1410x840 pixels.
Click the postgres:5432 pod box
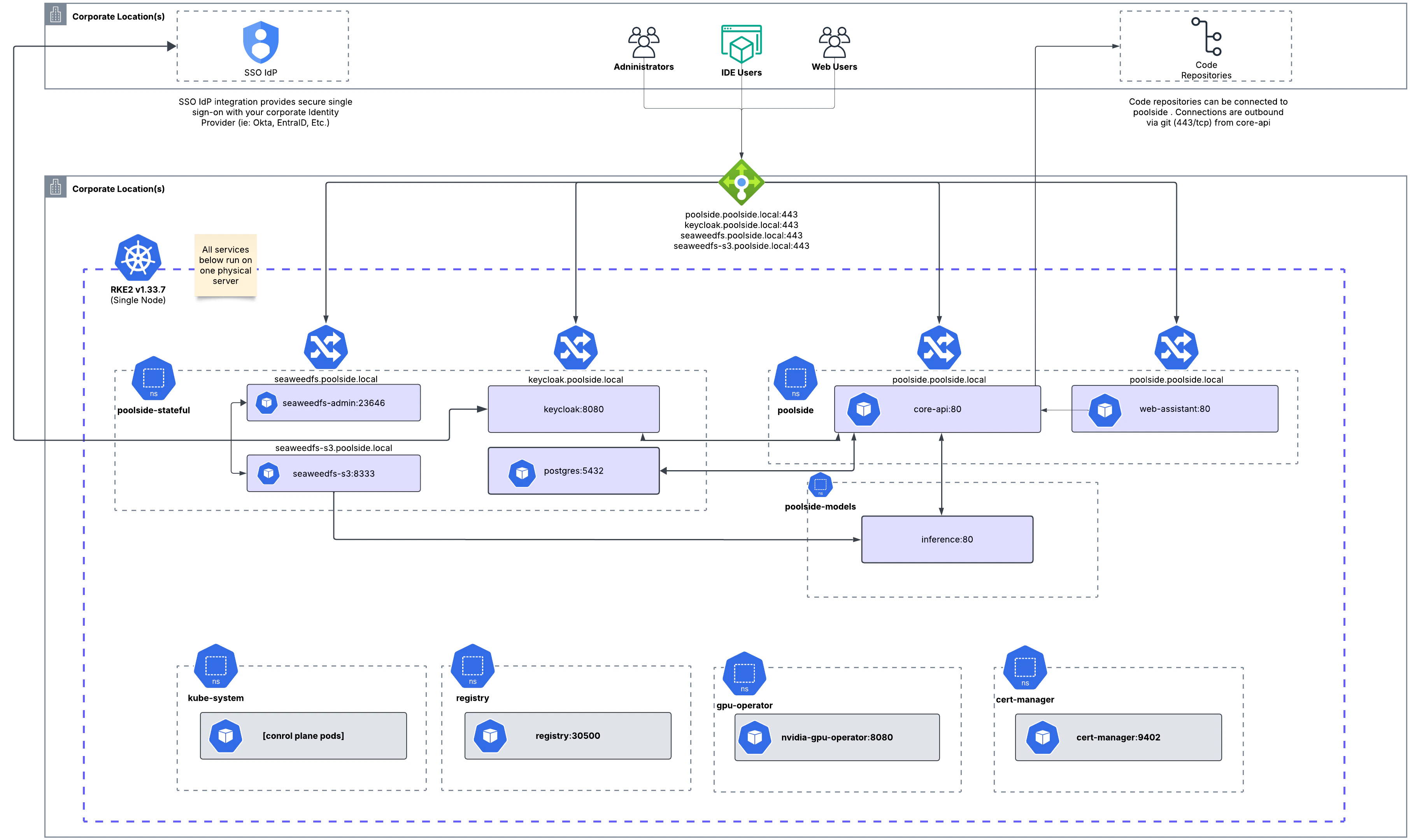click(x=573, y=471)
